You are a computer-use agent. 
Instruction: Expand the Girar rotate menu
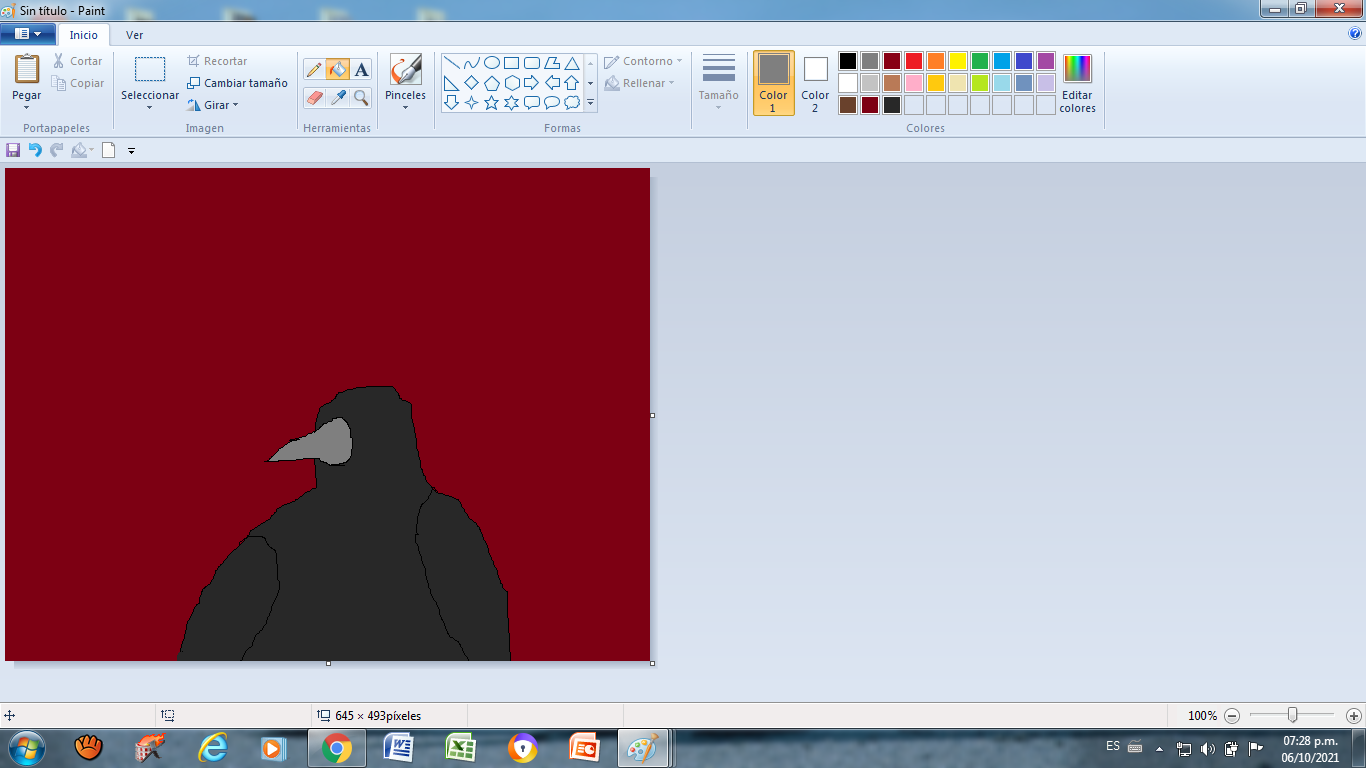tap(236, 105)
